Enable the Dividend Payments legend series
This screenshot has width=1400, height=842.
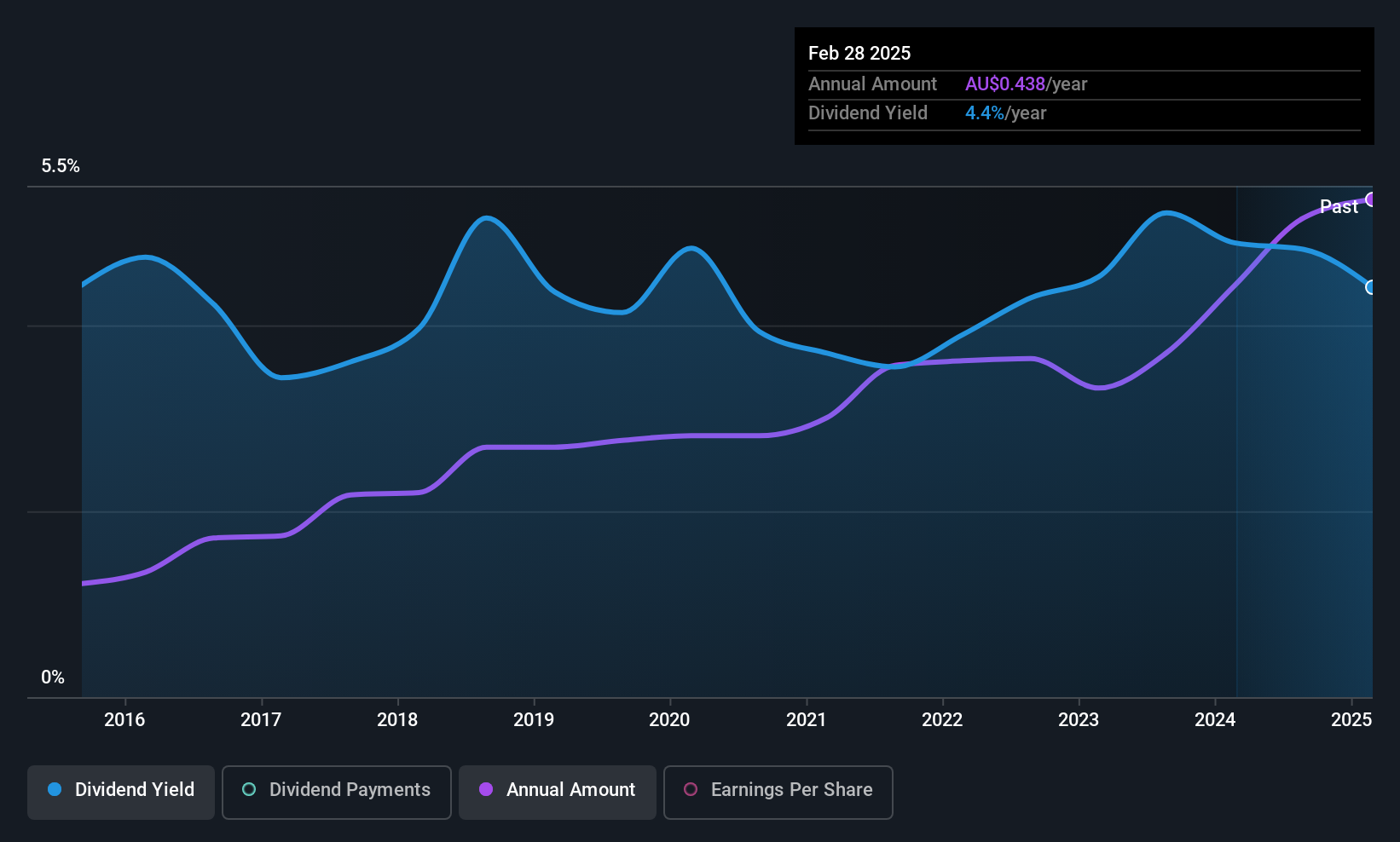[336, 790]
